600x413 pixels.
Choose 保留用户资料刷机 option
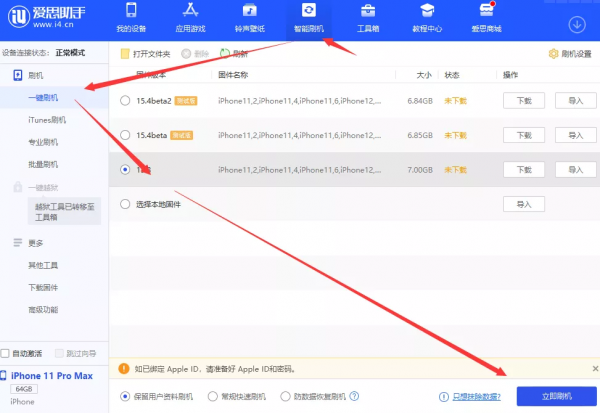click(x=125, y=396)
